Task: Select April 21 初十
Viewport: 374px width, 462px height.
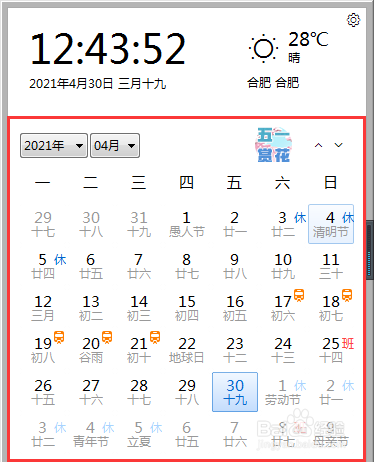Action: click(139, 350)
